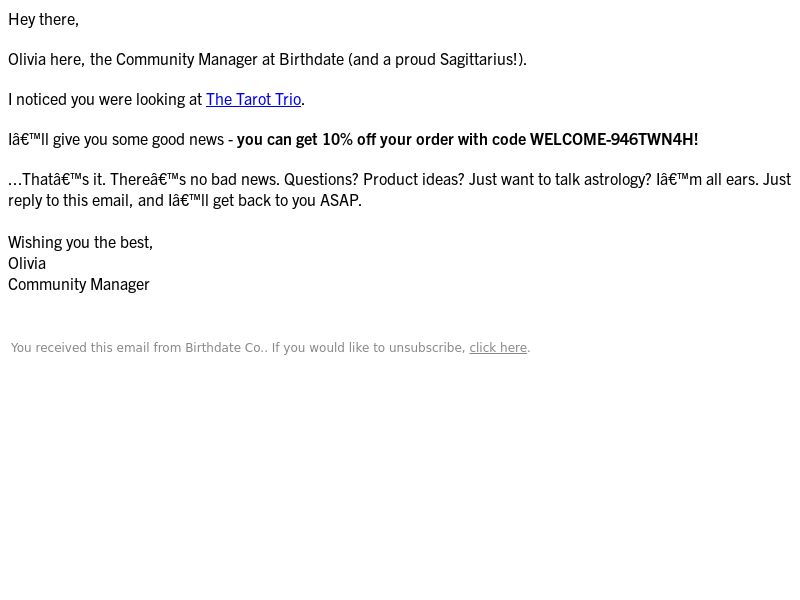Click the Olivia signature name
Viewport: 800px width, 600px height.
coord(27,264)
